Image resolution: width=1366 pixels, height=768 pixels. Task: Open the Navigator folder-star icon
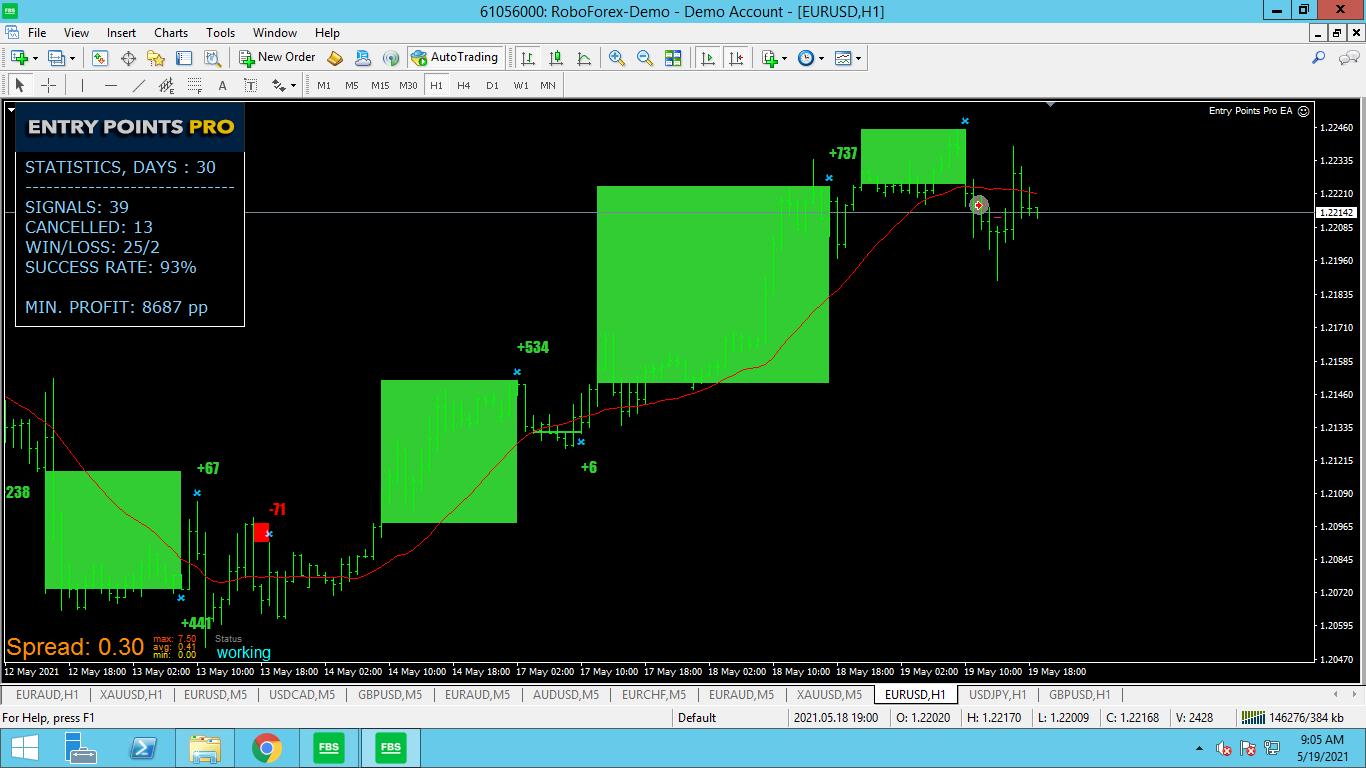156,58
